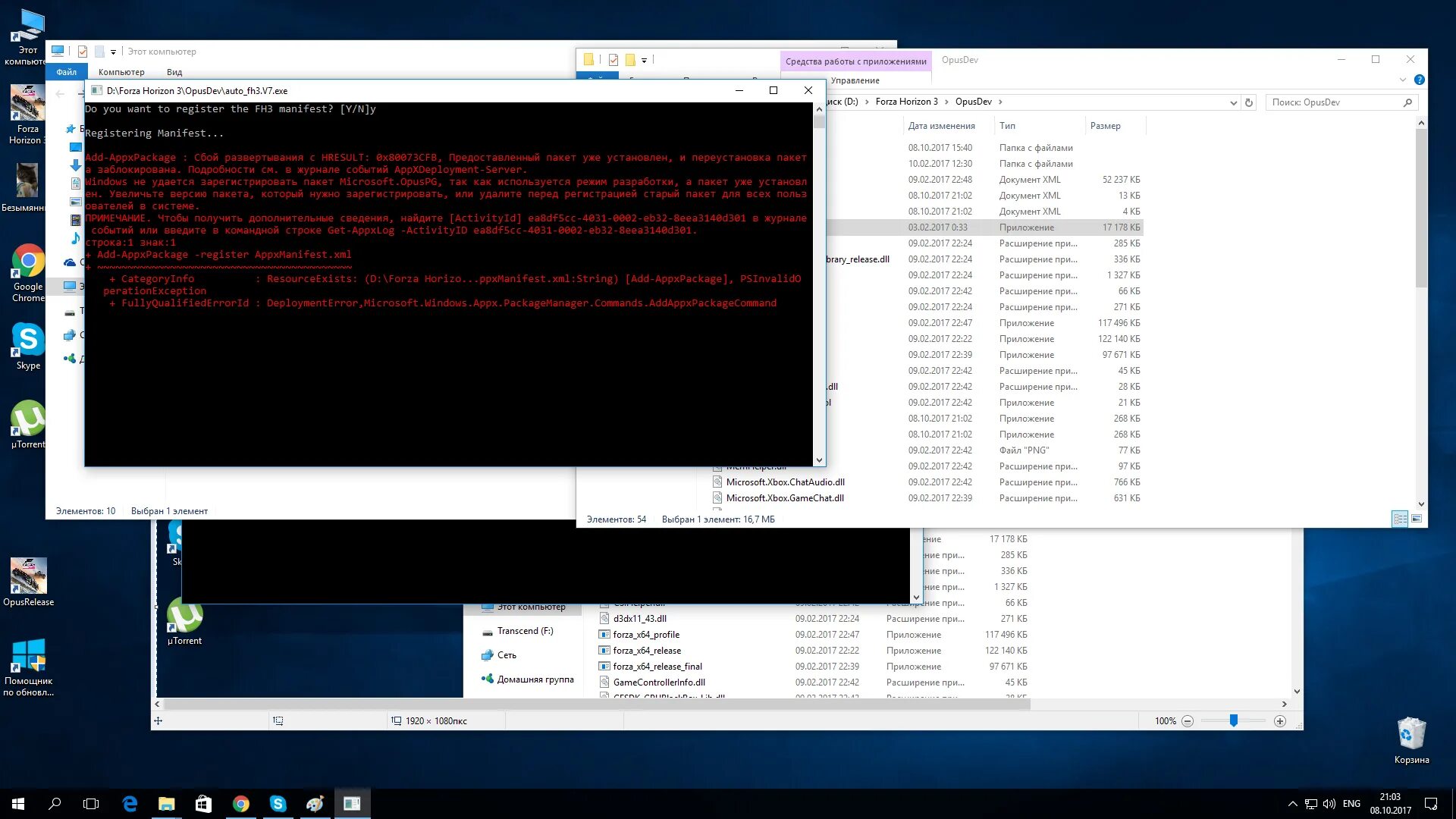The height and width of the screenshot is (819, 1456).
Task: Switch to details list view toggle
Action: click(1400, 519)
